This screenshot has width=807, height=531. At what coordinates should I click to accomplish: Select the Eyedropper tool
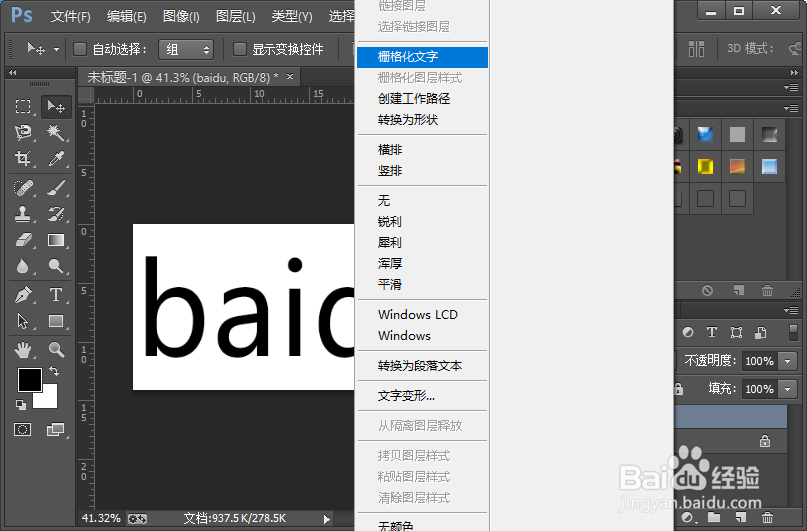tap(56, 158)
